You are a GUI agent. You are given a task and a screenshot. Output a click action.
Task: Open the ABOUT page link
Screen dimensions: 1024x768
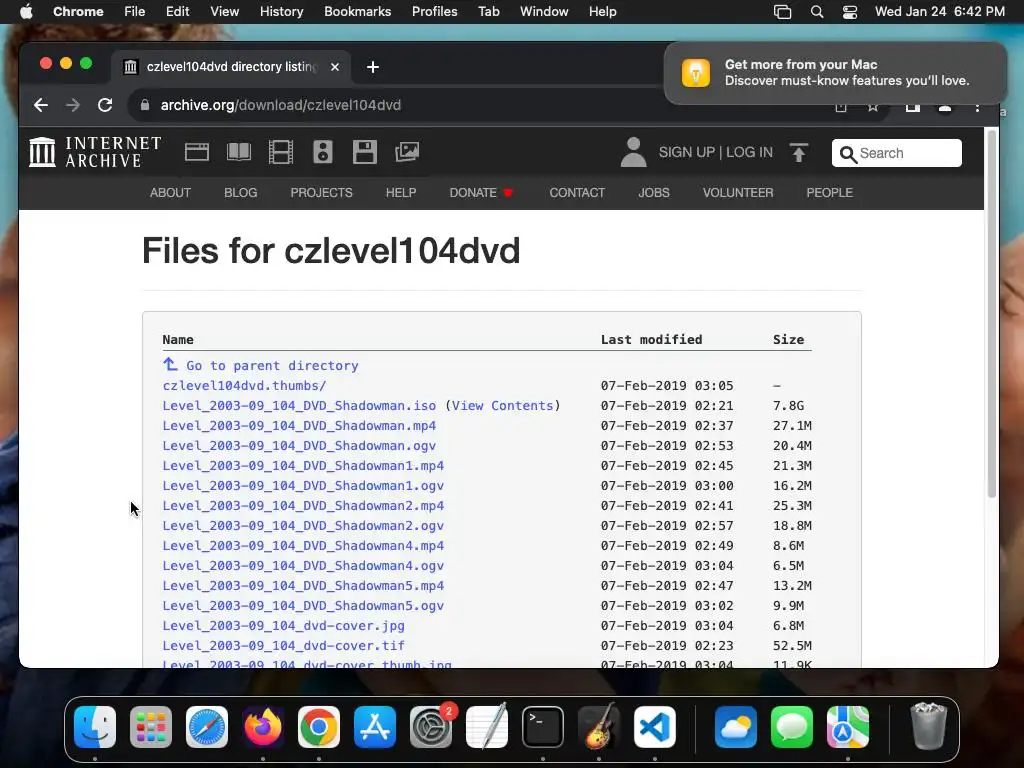click(170, 193)
